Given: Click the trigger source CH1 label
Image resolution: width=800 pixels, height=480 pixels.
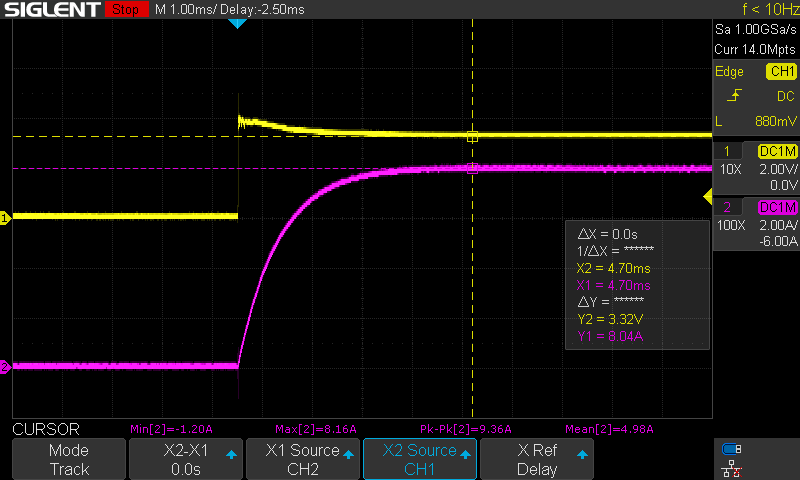Looking at the screenshot, I should click(x=780, y=72).
